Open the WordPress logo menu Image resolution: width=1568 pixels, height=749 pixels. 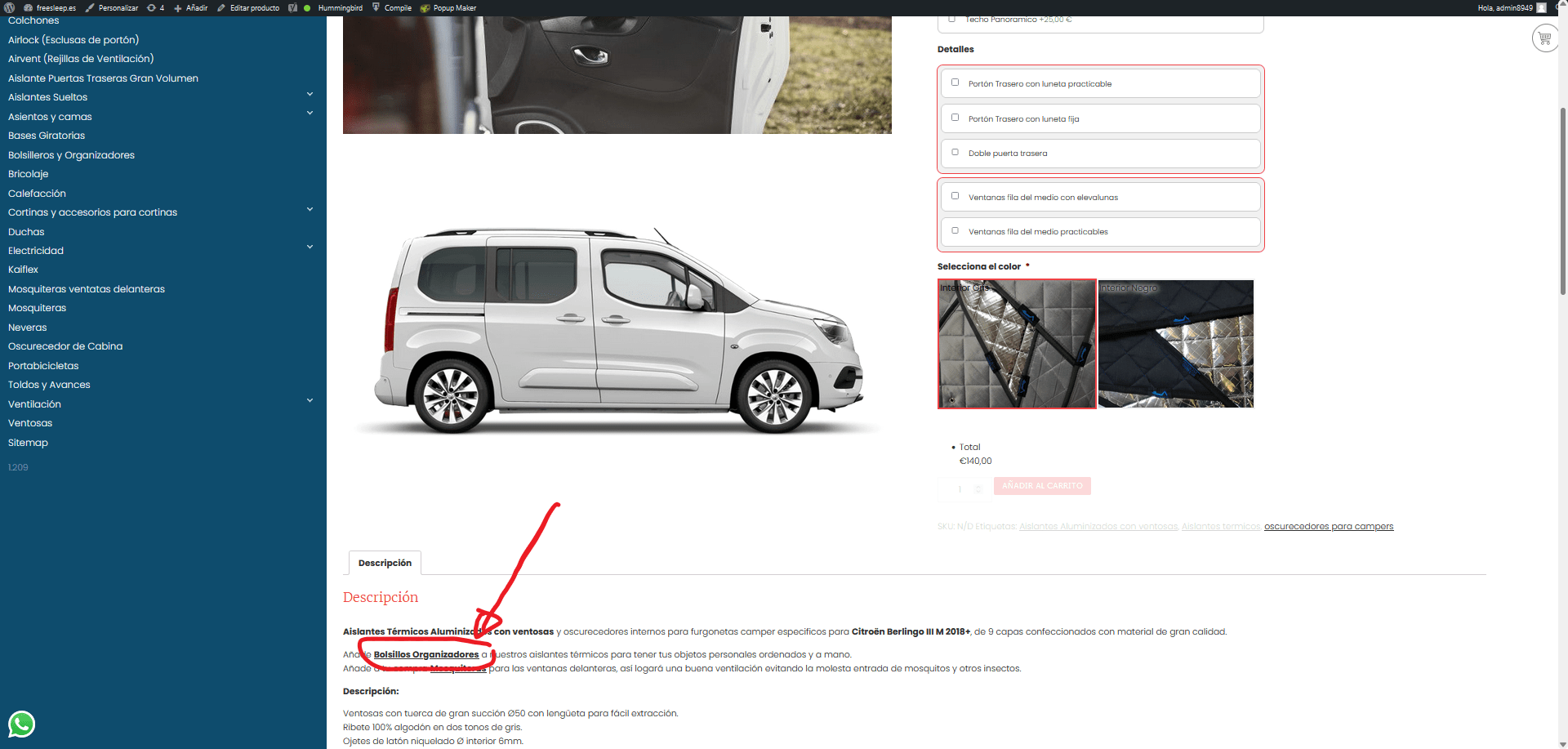pyautogui.click(x=10, y=7)
